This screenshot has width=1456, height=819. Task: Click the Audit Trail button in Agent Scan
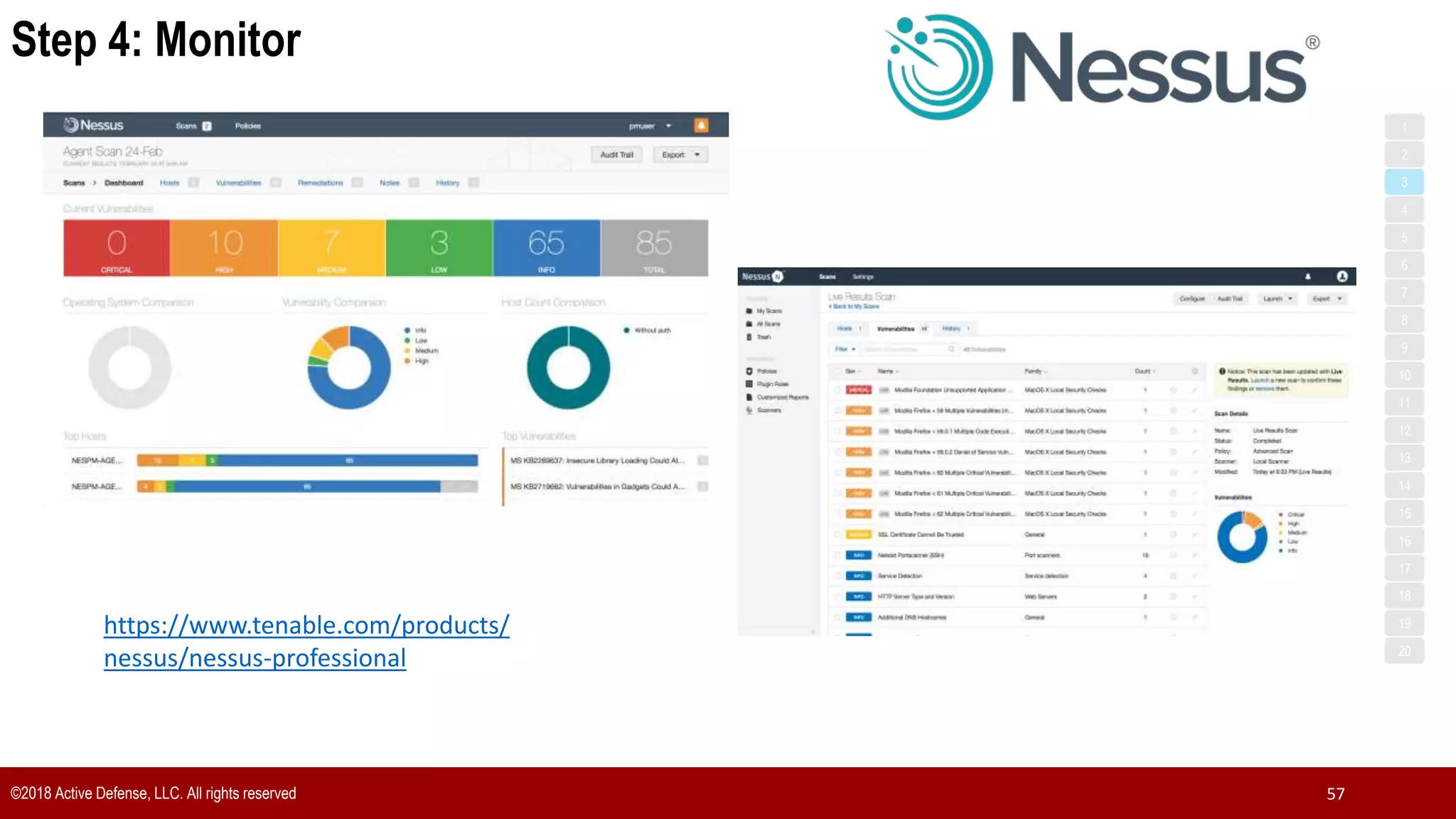click(616, 154)
